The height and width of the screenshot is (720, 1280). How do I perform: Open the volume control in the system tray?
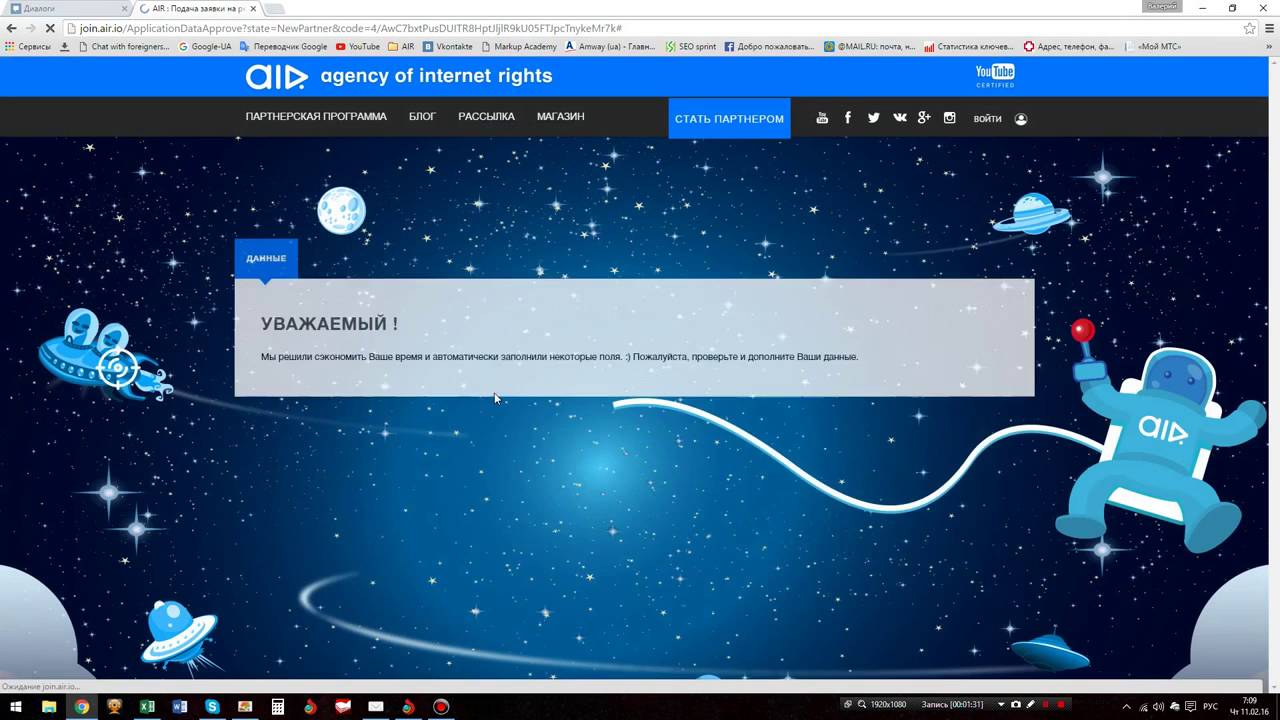click(1158, 707)
